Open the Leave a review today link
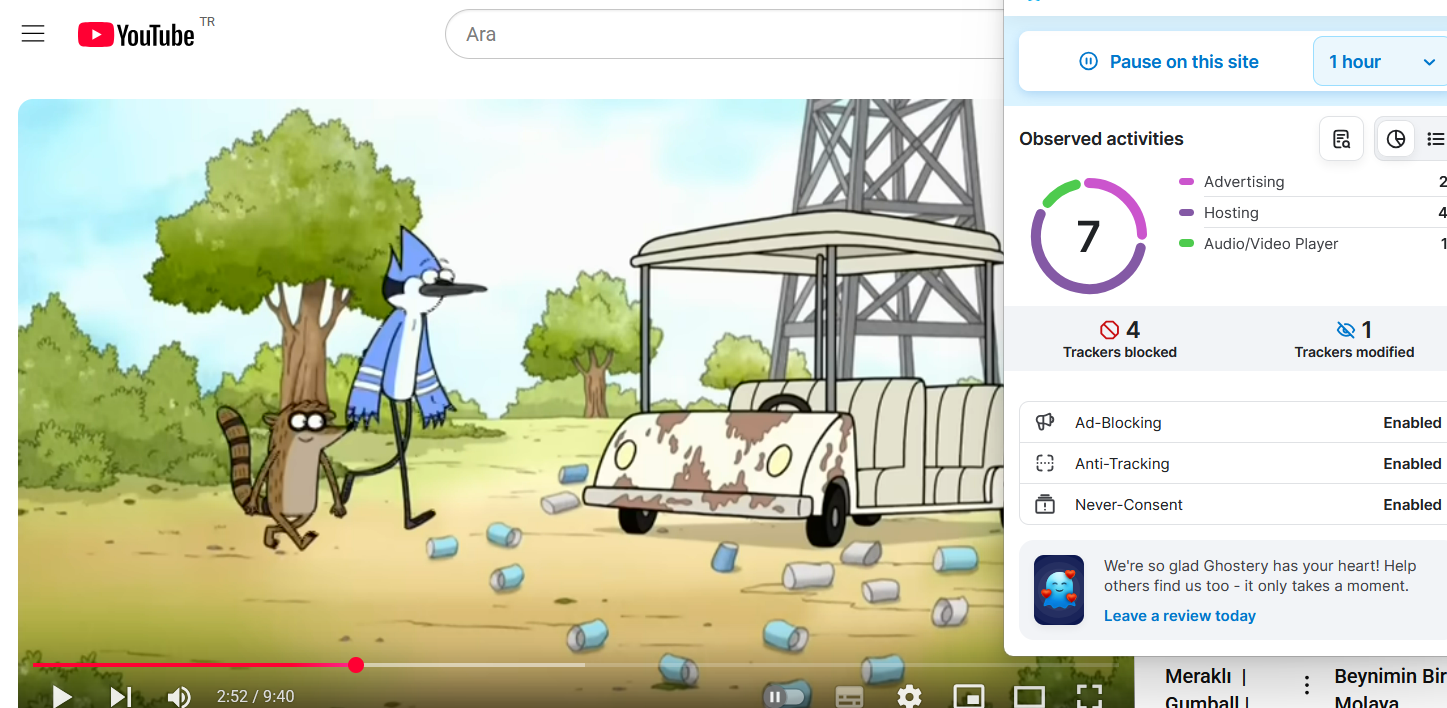 coord(1179,616)
